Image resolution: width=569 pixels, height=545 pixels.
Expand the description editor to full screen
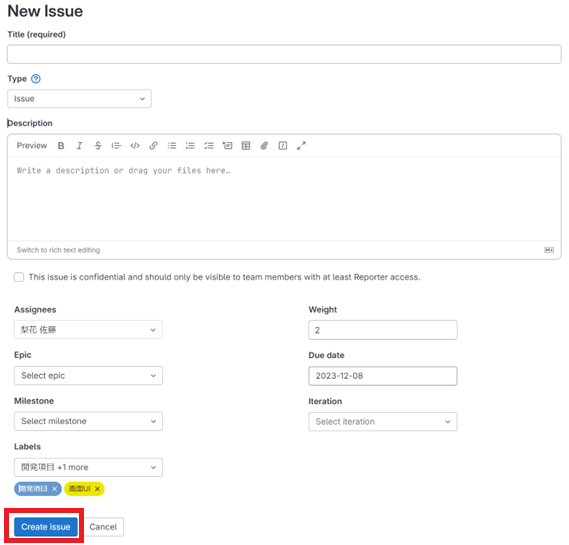pos(301,146)
